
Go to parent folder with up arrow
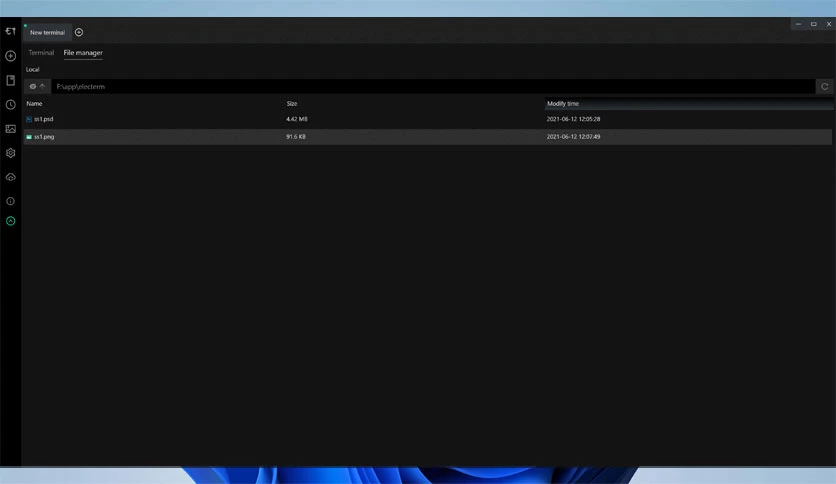pyautogui.click(x=43, y=86)
